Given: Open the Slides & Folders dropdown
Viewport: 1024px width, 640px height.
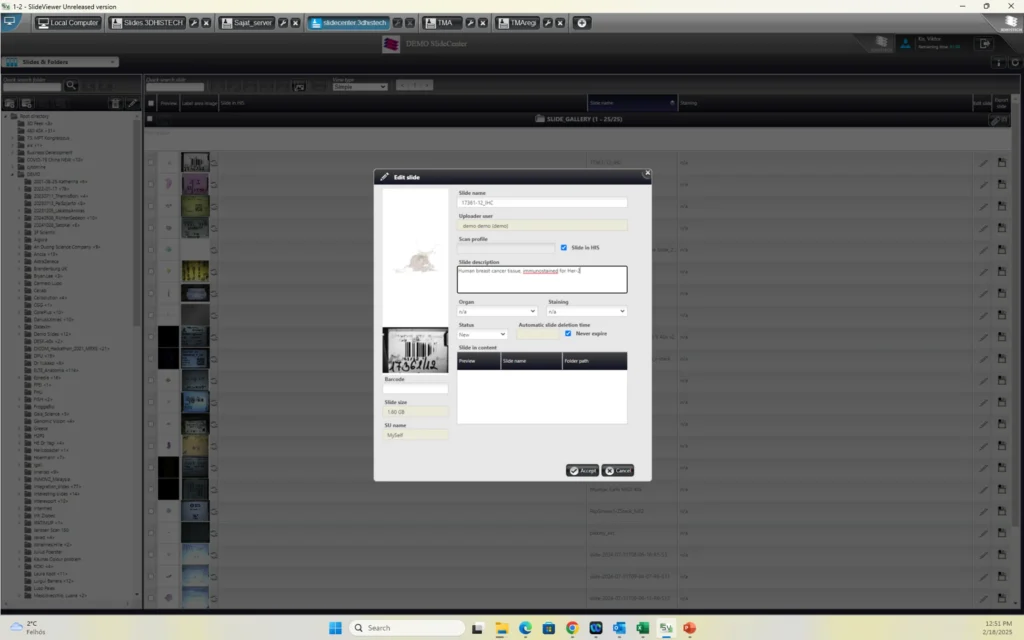Looking at the screenshot, I should click(x=60, y=62).
